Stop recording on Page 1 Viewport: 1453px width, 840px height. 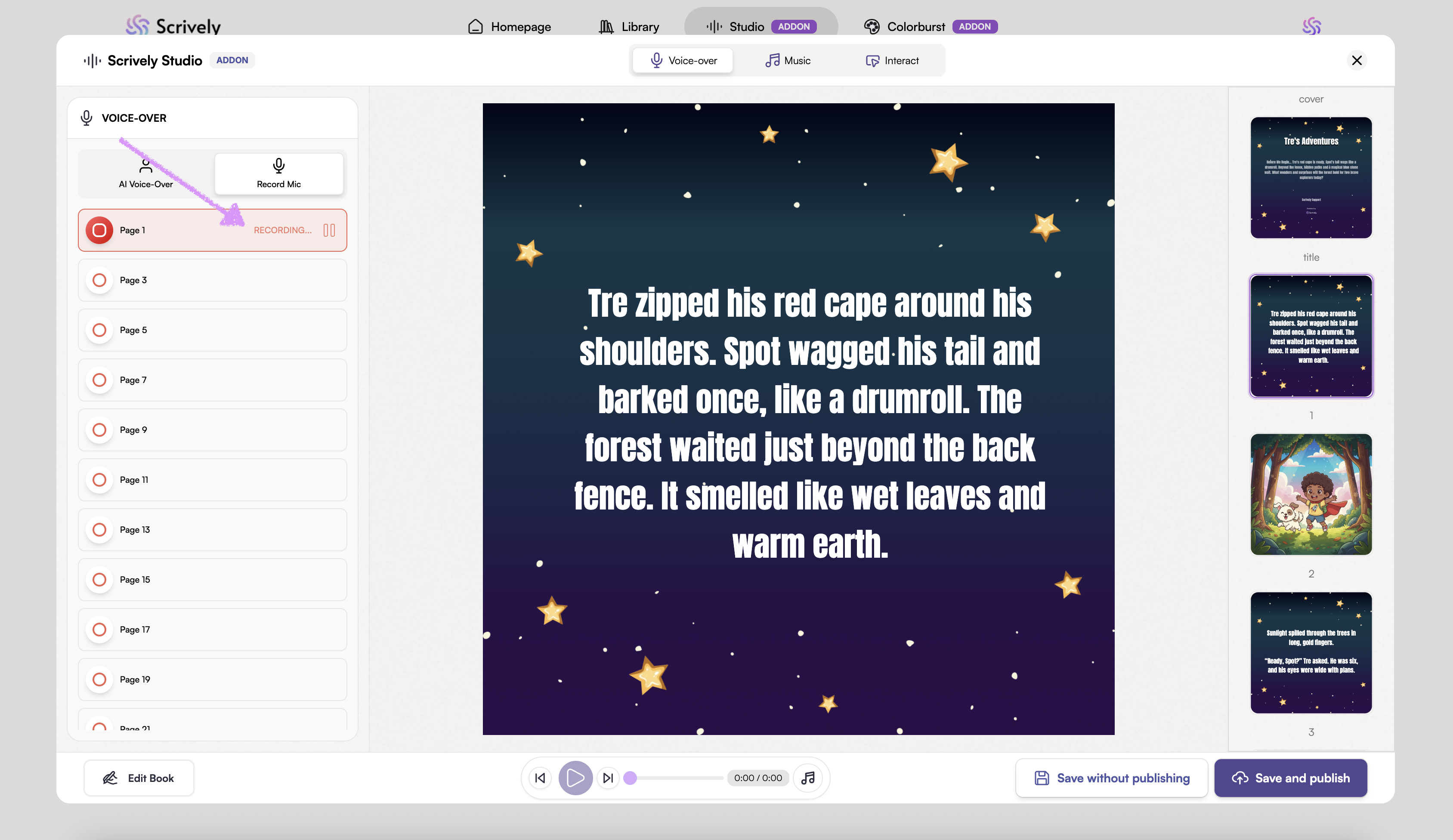pos(99,230)
